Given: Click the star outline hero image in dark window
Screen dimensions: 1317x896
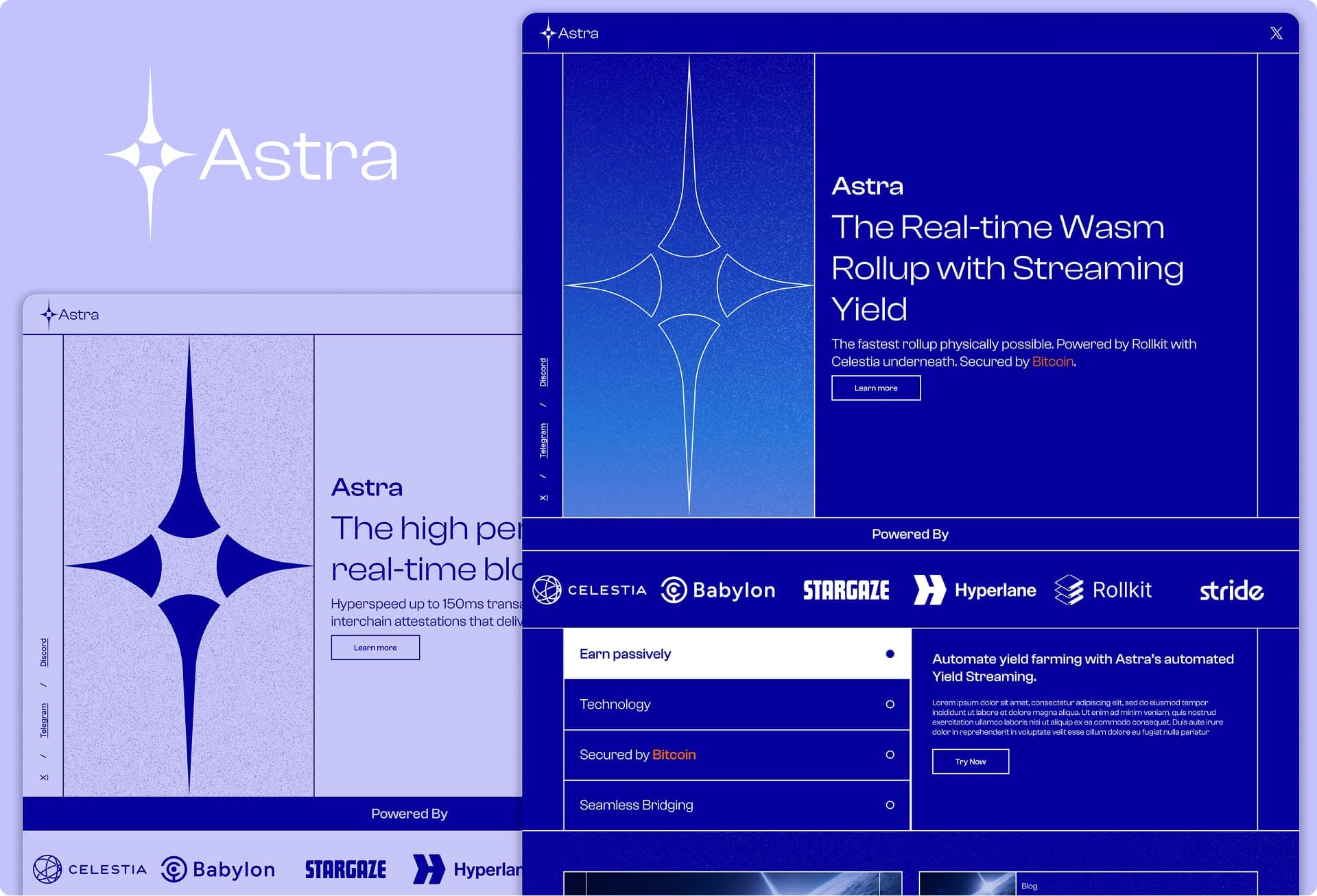Looking at the screenshot, I should click(689, 285).
